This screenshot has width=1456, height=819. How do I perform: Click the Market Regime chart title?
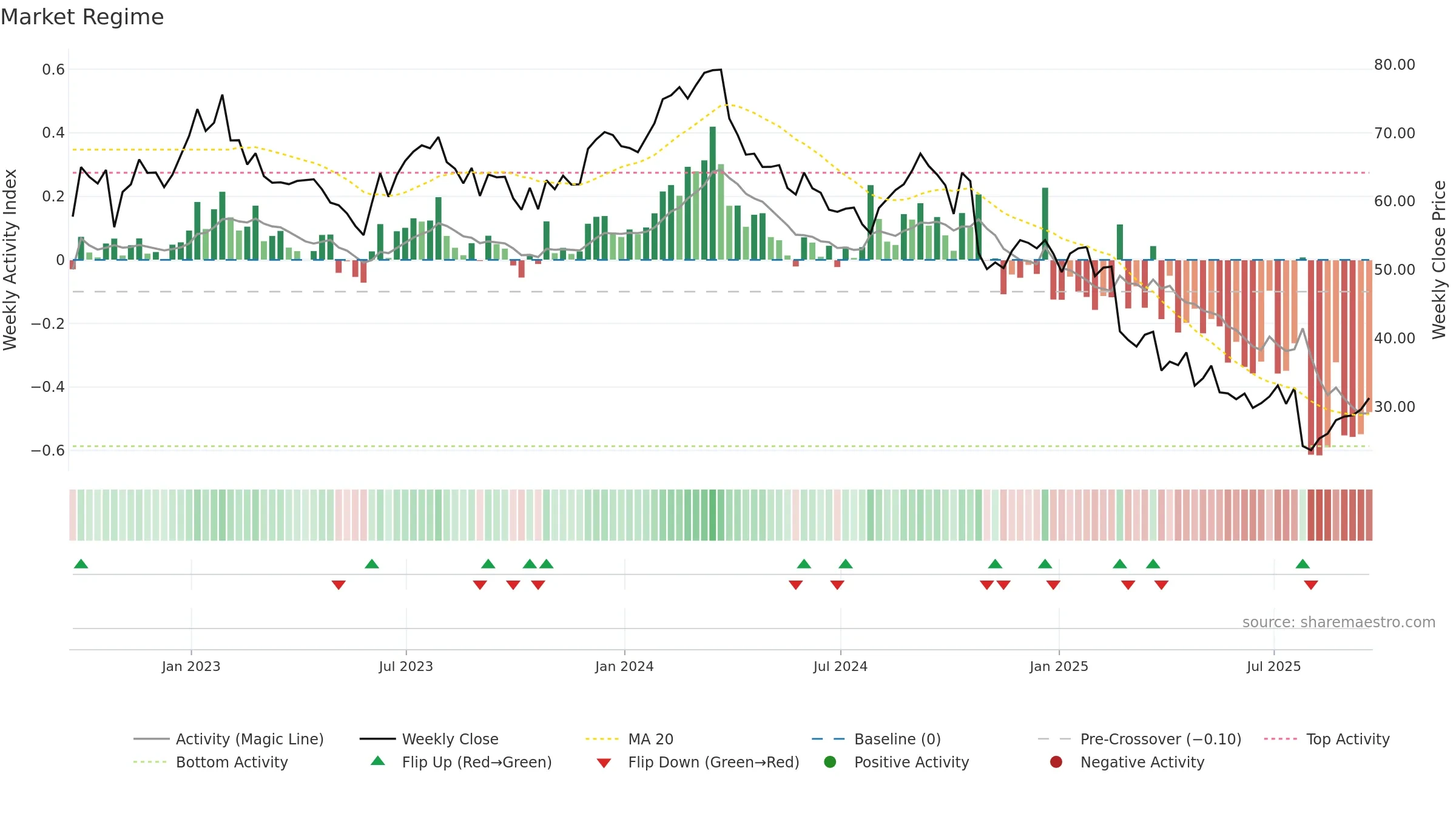click(x=82, y=17)
